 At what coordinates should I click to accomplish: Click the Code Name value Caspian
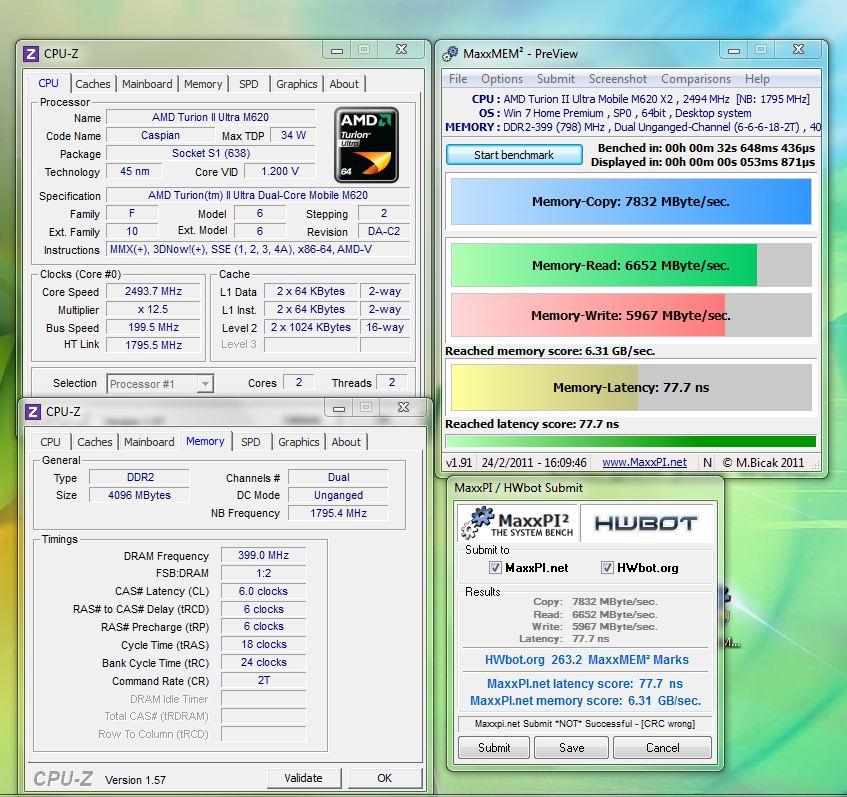coord(160,135)
